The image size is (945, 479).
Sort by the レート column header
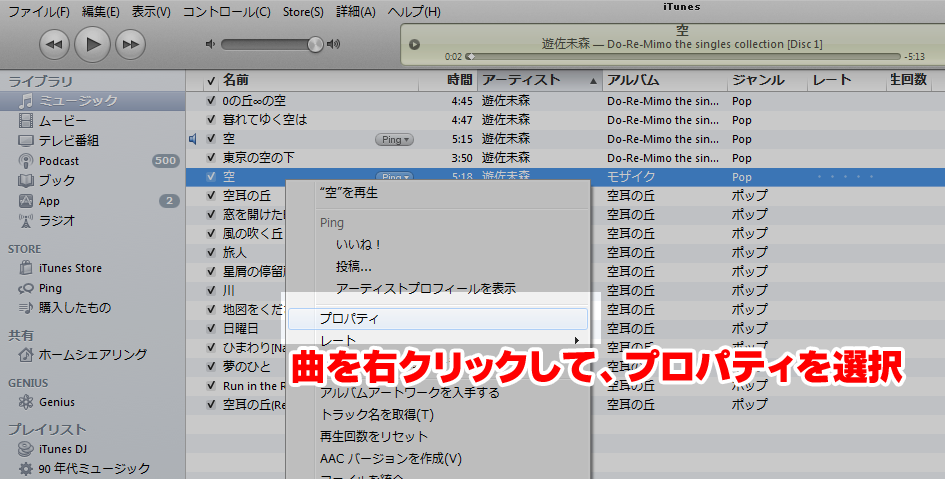tap(846, 80)
